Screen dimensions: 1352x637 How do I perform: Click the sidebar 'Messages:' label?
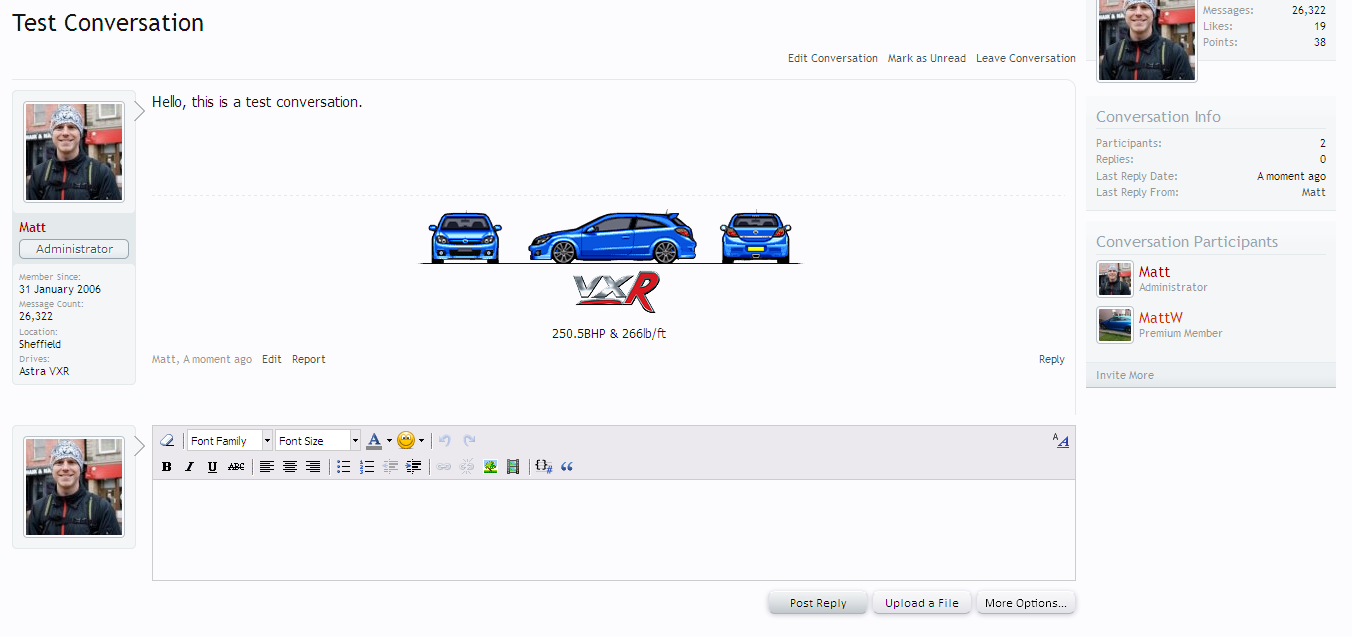(x=1228, y=10)
